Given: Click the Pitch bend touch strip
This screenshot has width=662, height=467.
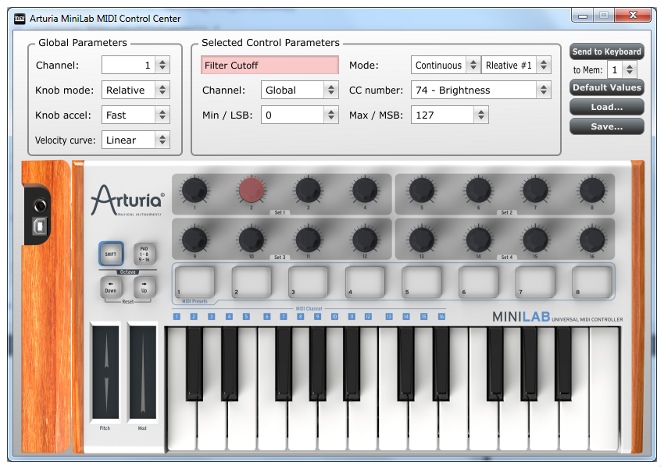Looking at the screenshot, I should pos(106,372).
